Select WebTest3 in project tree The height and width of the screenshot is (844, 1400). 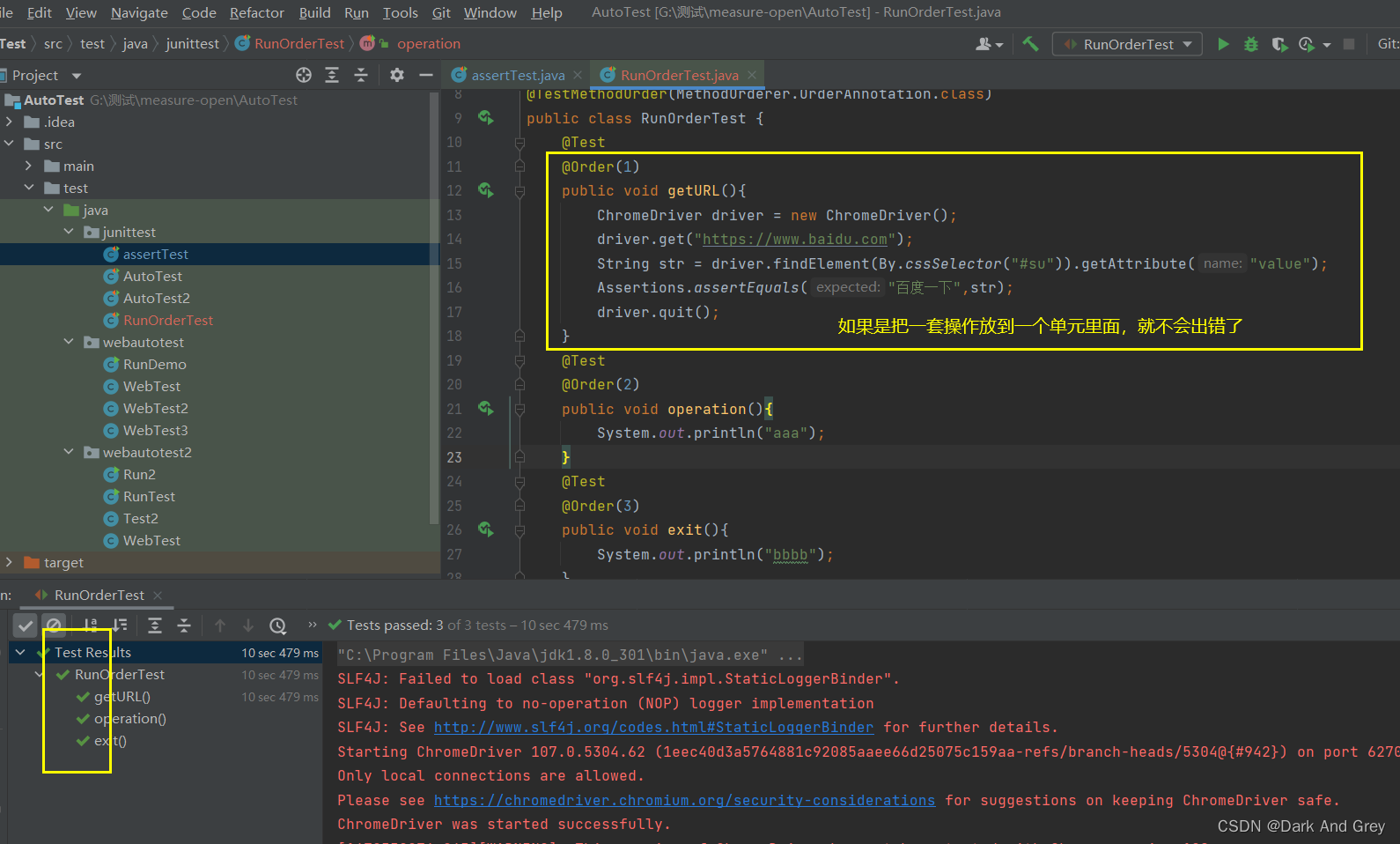[x=155, y=430]
